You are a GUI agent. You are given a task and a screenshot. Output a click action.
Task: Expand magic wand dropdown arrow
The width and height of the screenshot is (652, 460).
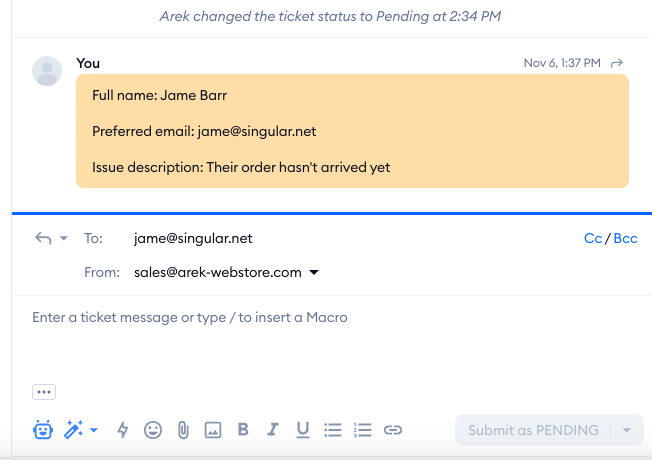94,430
